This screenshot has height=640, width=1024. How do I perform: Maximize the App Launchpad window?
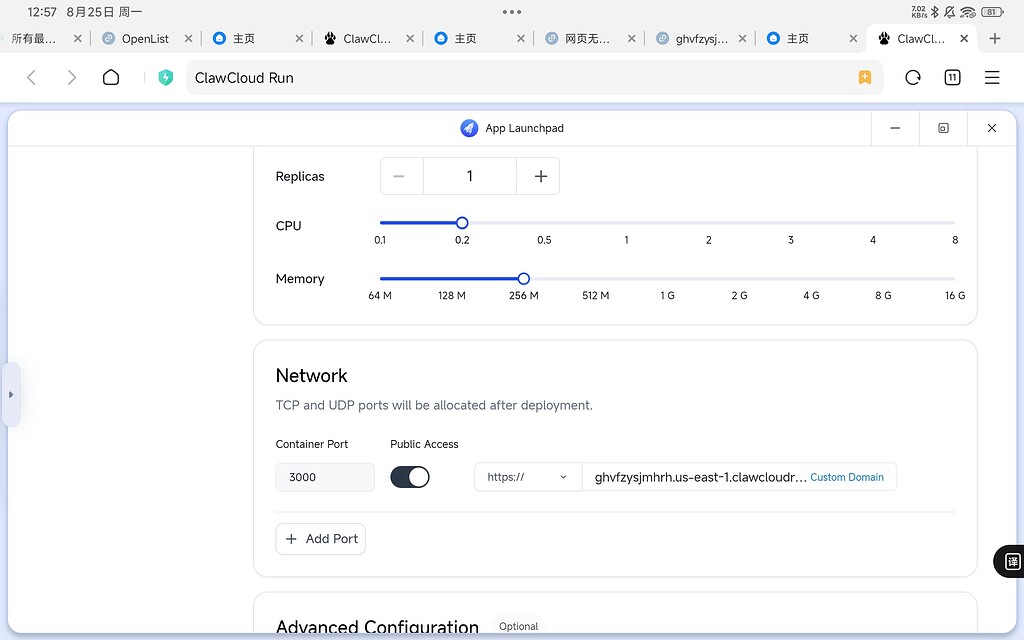[943, 128]
